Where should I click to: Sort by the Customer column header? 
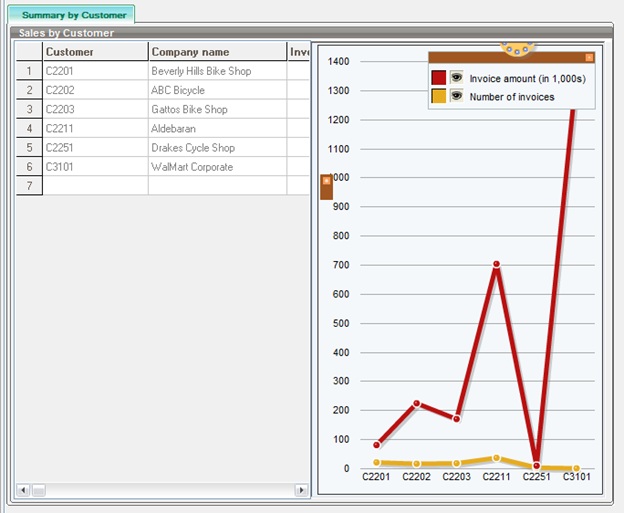(95, 52)
